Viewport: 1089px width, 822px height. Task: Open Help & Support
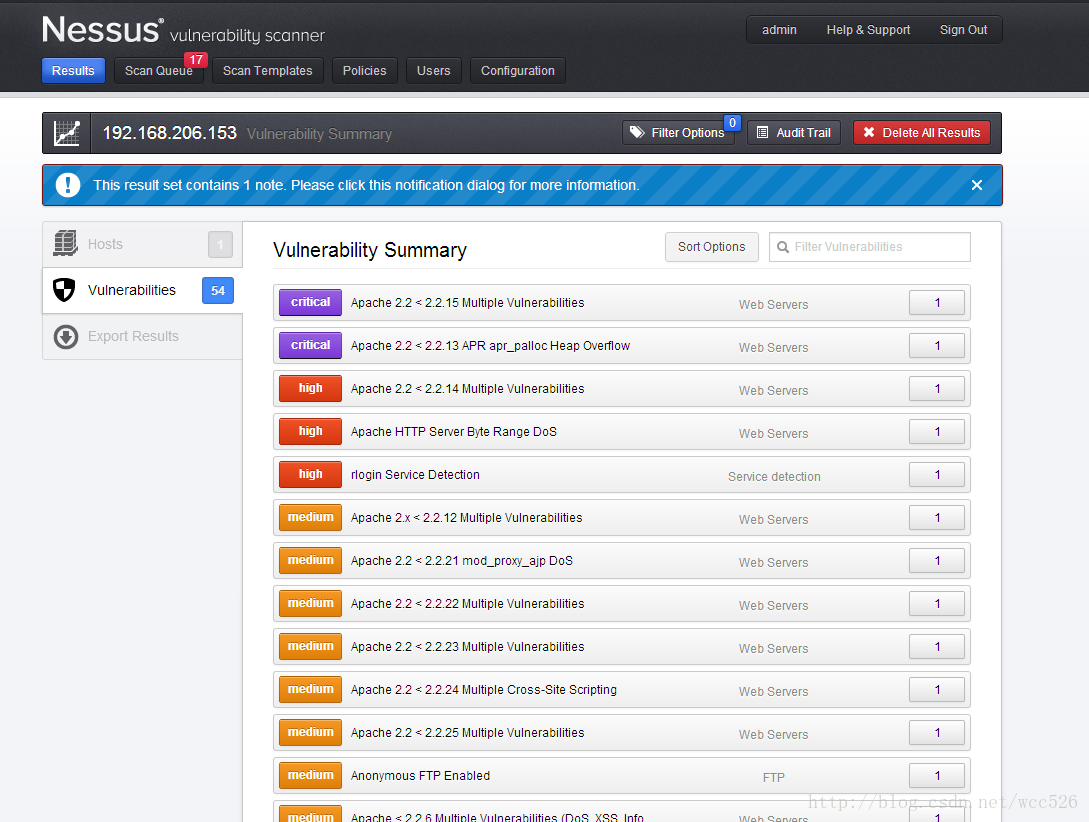pyautogui.click(x=868, y=30)
